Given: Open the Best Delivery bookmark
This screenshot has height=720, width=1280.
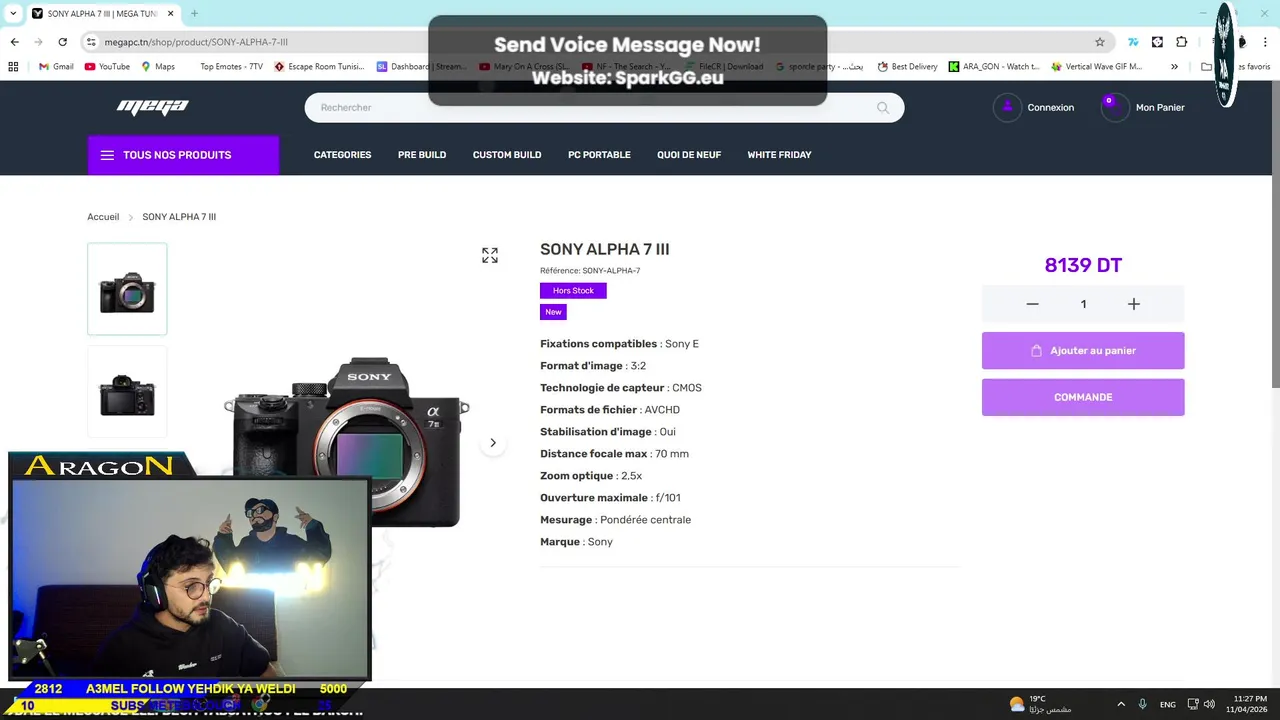Looking at the screenshot, I should [x=907, y=67].
